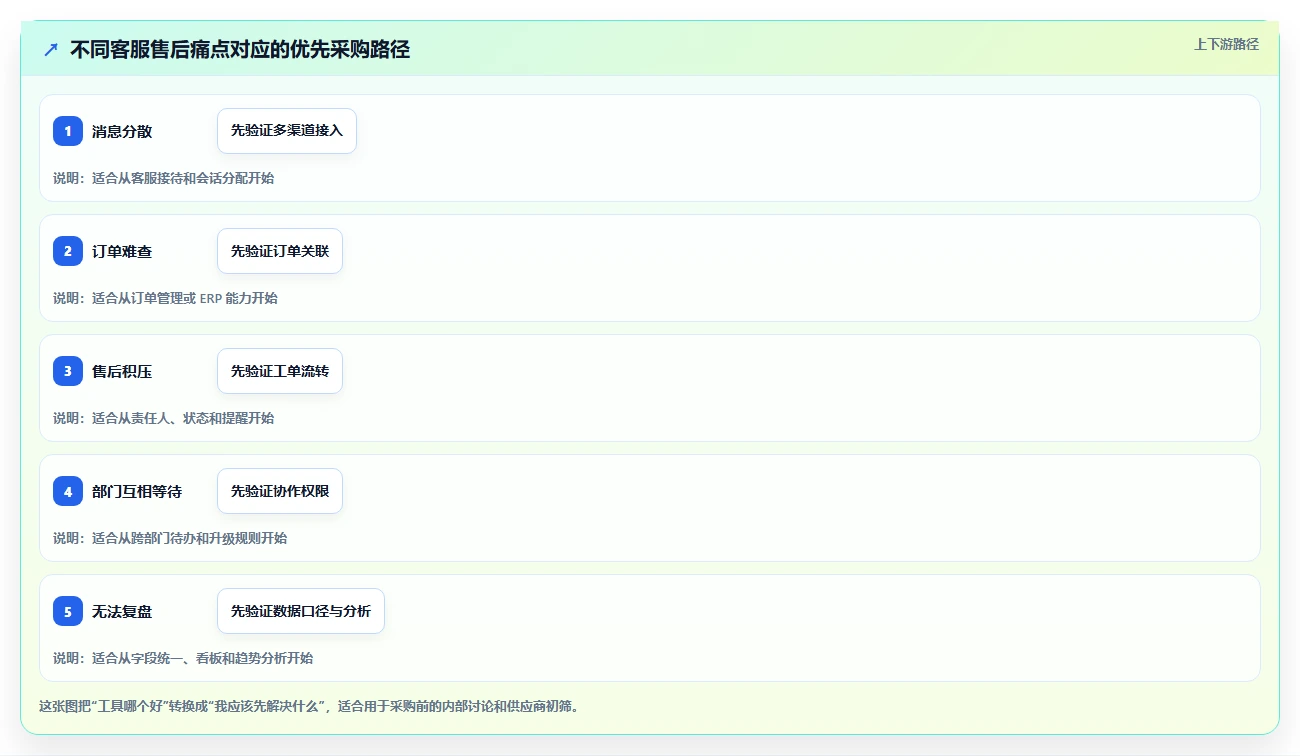Click the number 3 badge for 售后积压

click(68, 371)
